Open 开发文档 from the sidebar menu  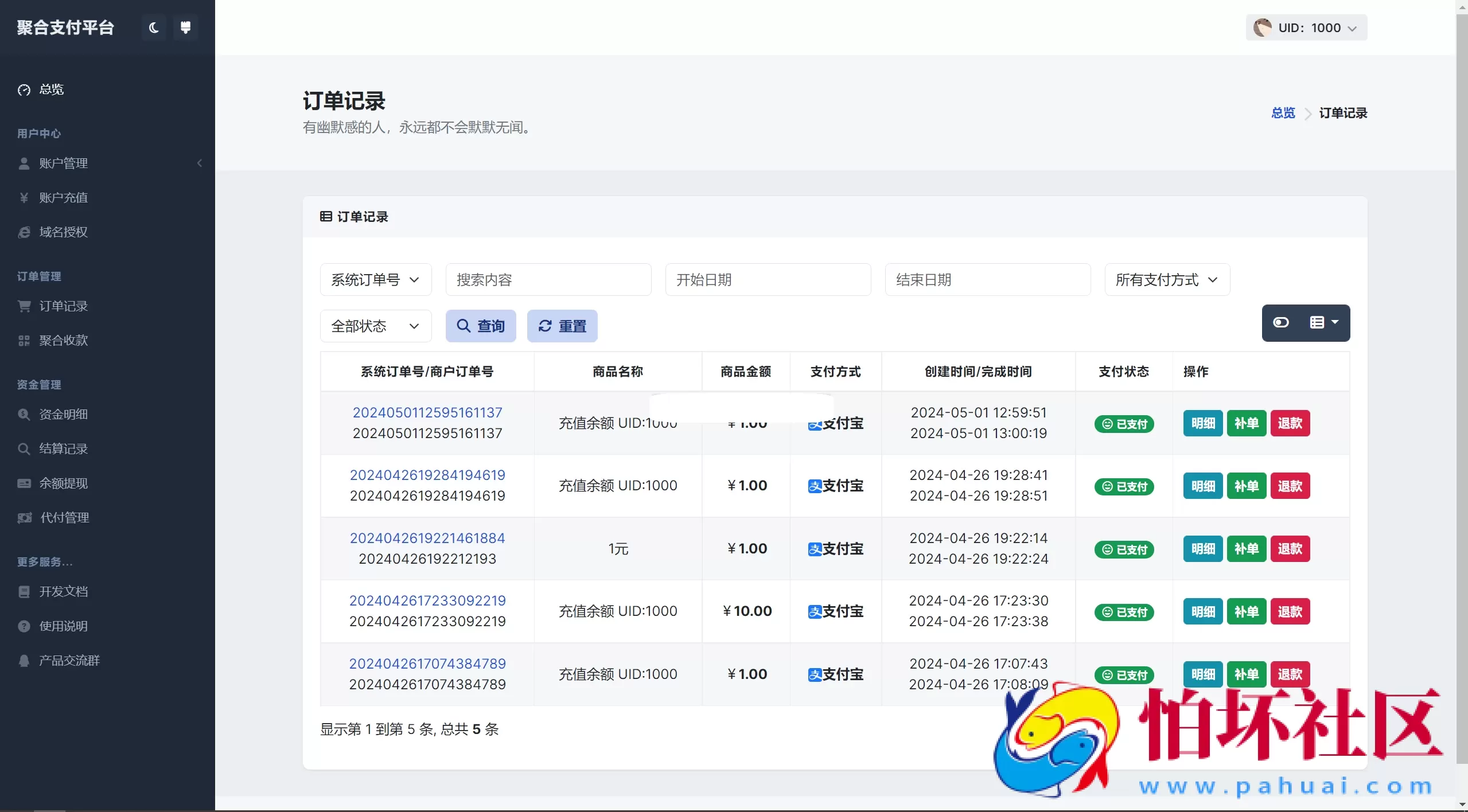[x=63, y=591]
